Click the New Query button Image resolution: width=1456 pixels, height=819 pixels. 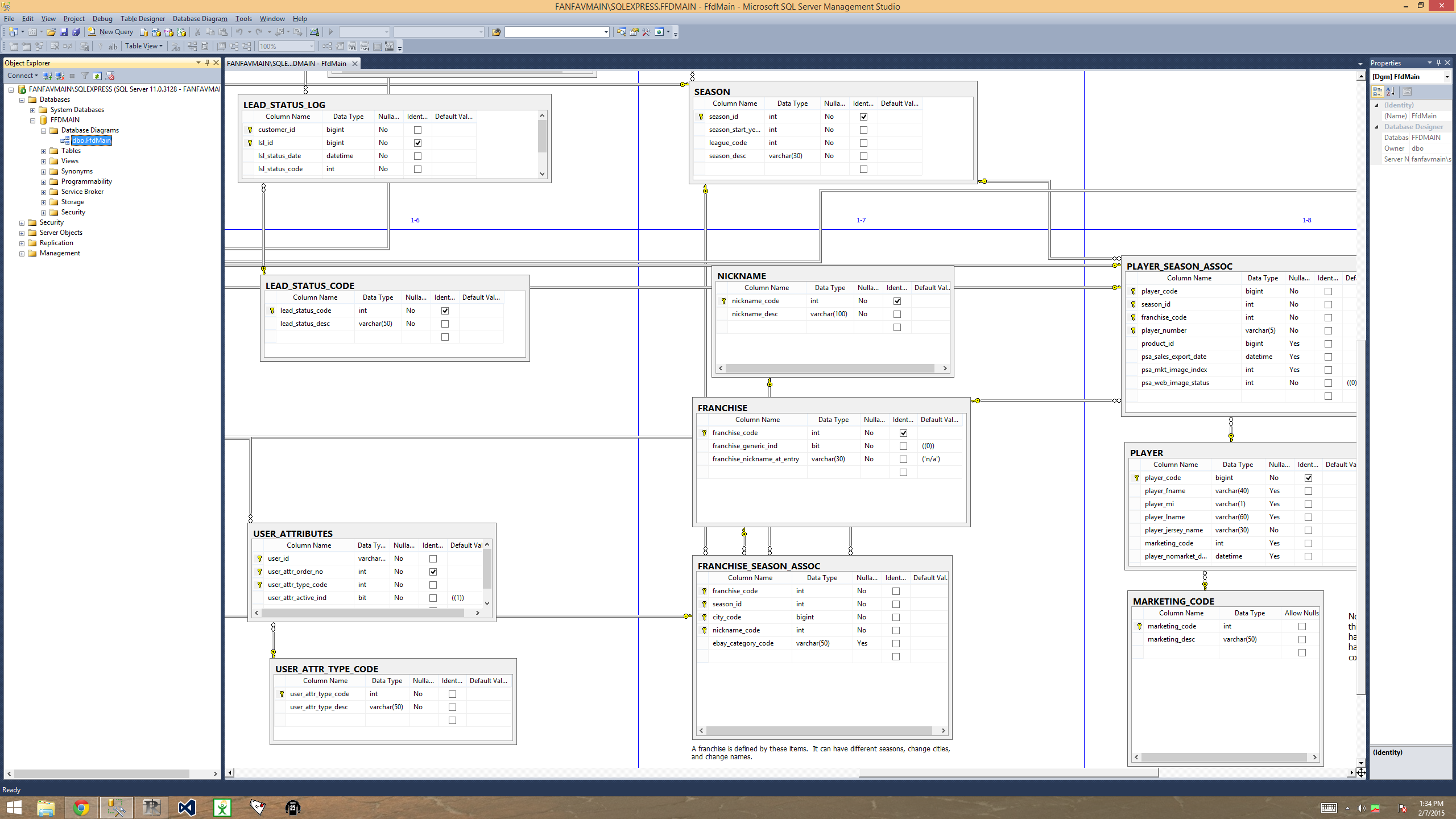click(x=111, y=32)
